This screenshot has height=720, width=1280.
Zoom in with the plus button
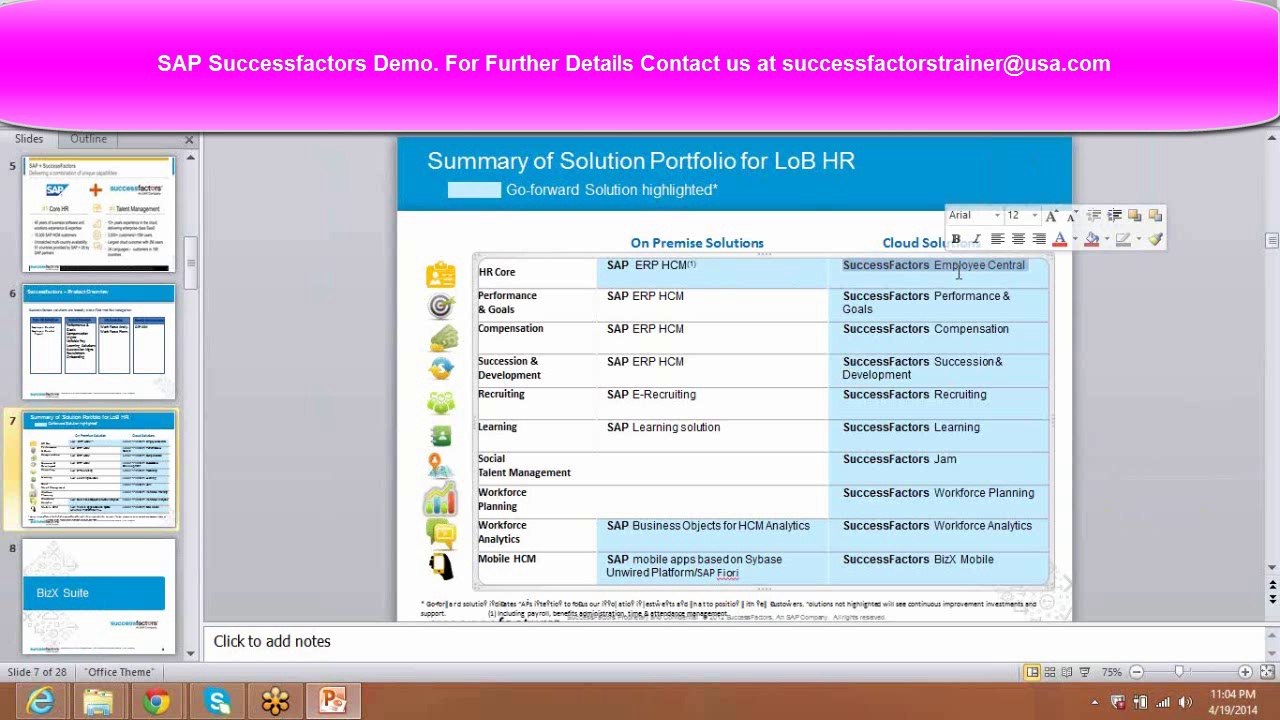1245,672
